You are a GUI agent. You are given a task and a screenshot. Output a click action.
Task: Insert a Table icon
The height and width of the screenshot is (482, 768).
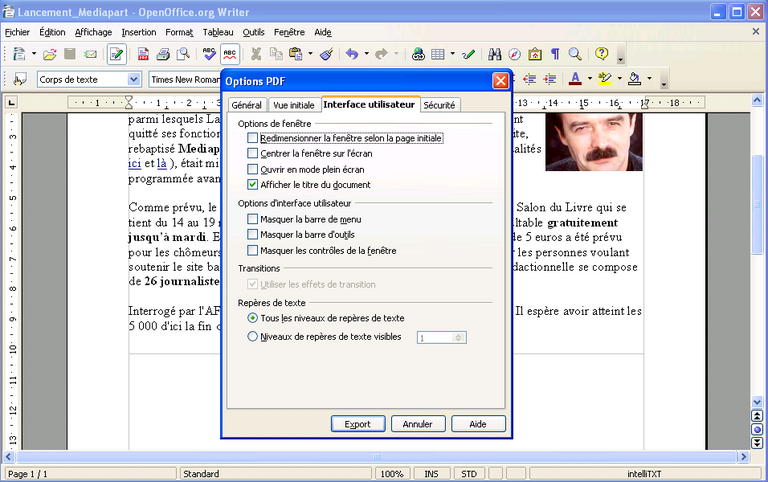tap(438, 54)
